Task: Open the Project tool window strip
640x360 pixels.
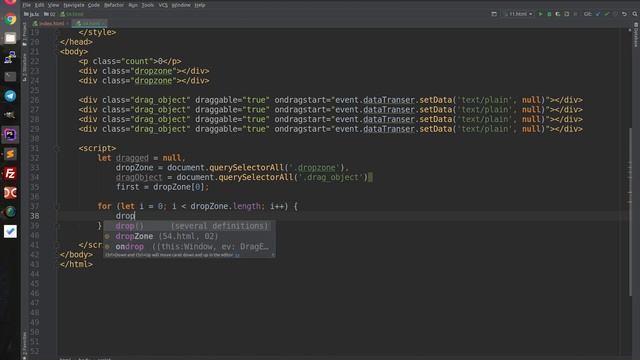Action: (x=24, y=35)
